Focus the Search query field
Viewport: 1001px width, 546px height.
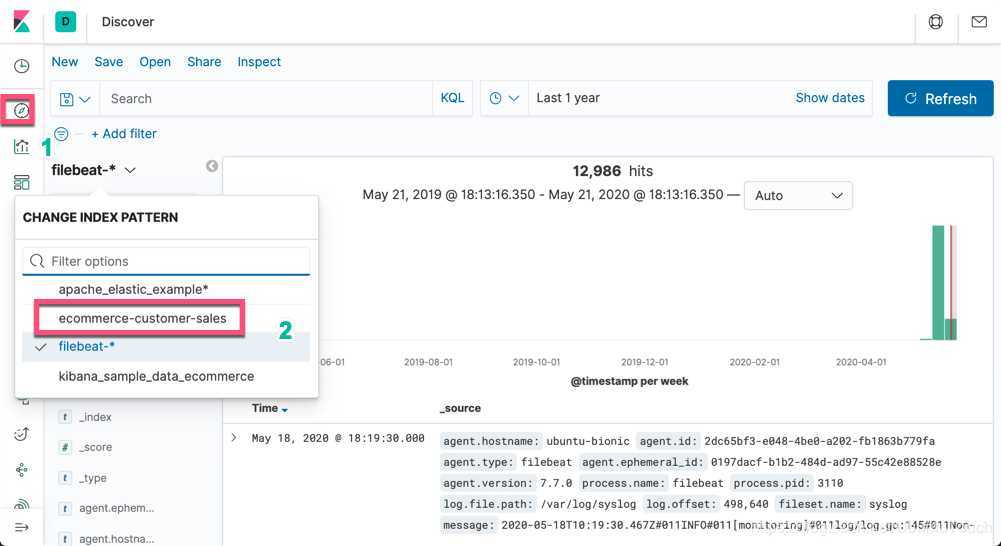click(266, 98)
